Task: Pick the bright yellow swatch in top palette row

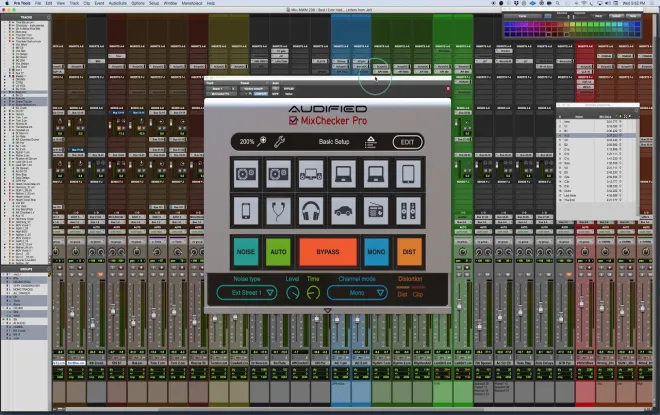Action: 572,24
